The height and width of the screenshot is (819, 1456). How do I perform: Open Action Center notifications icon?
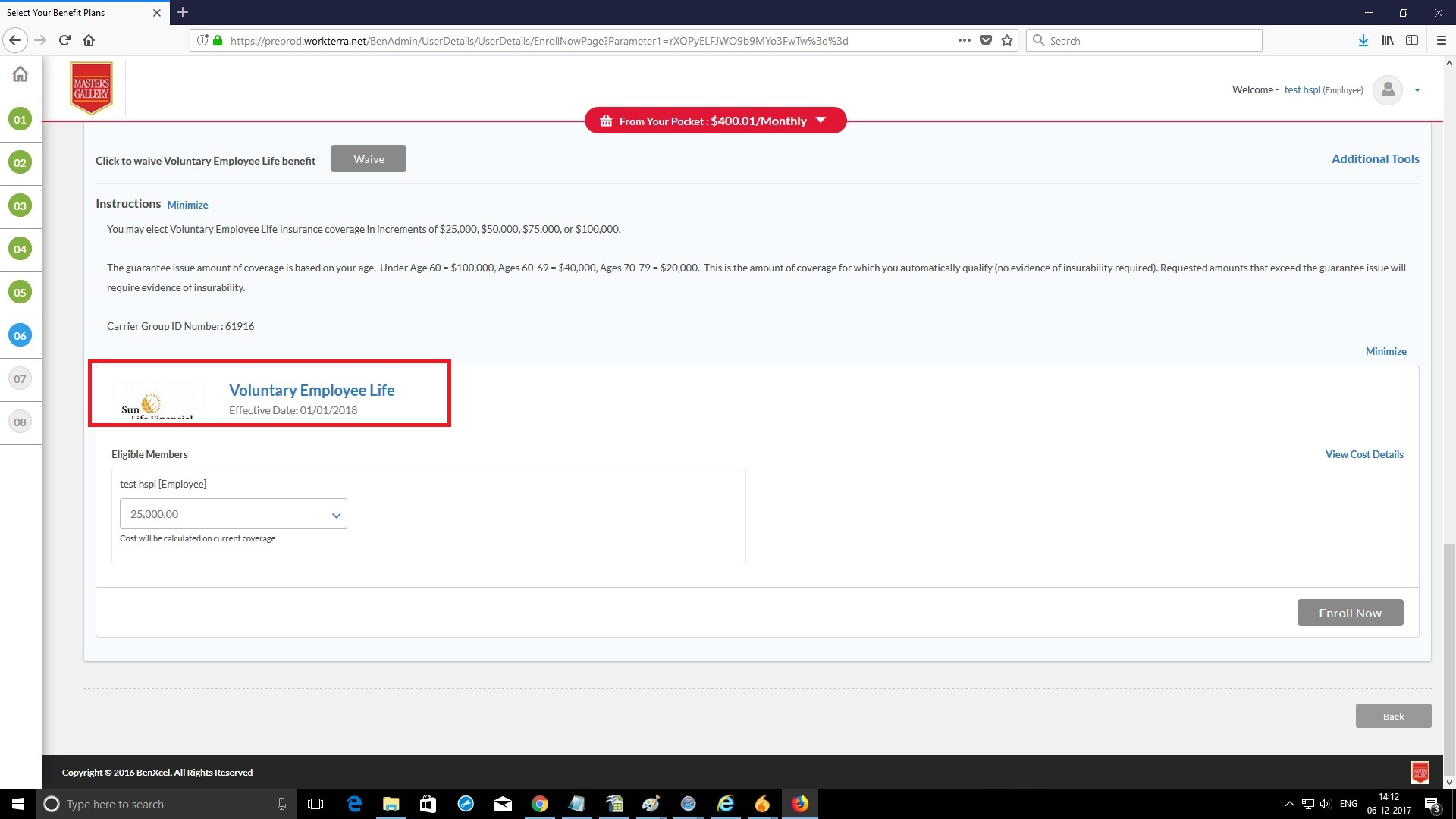(x=1432, y=804)
